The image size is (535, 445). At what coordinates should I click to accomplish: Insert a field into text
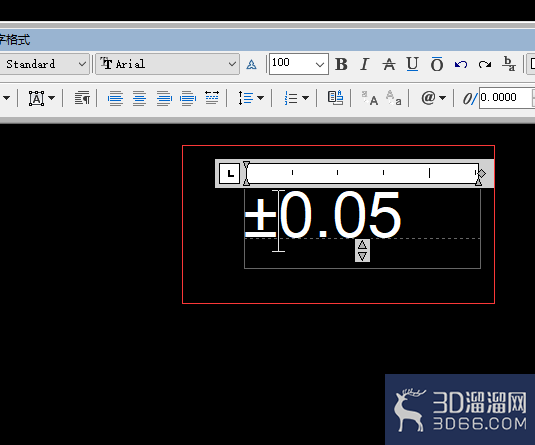[335, 98]
